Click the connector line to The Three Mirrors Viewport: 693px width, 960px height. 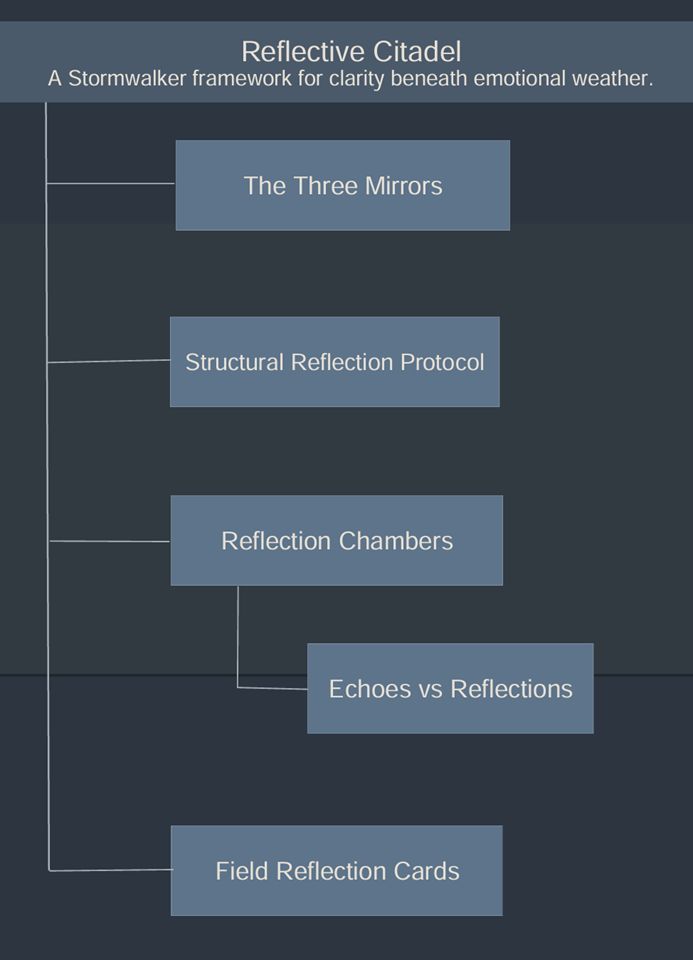click(x=111, y=183)
